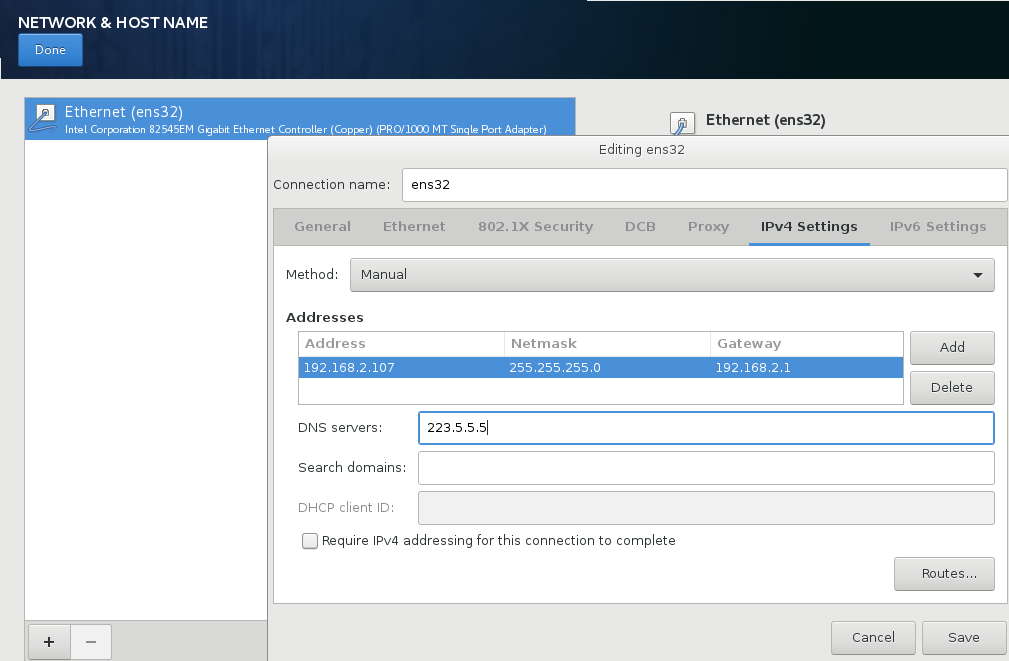Click the ens32 network adapter icon in list
The image size is (1009, 661).
(44, 118)
